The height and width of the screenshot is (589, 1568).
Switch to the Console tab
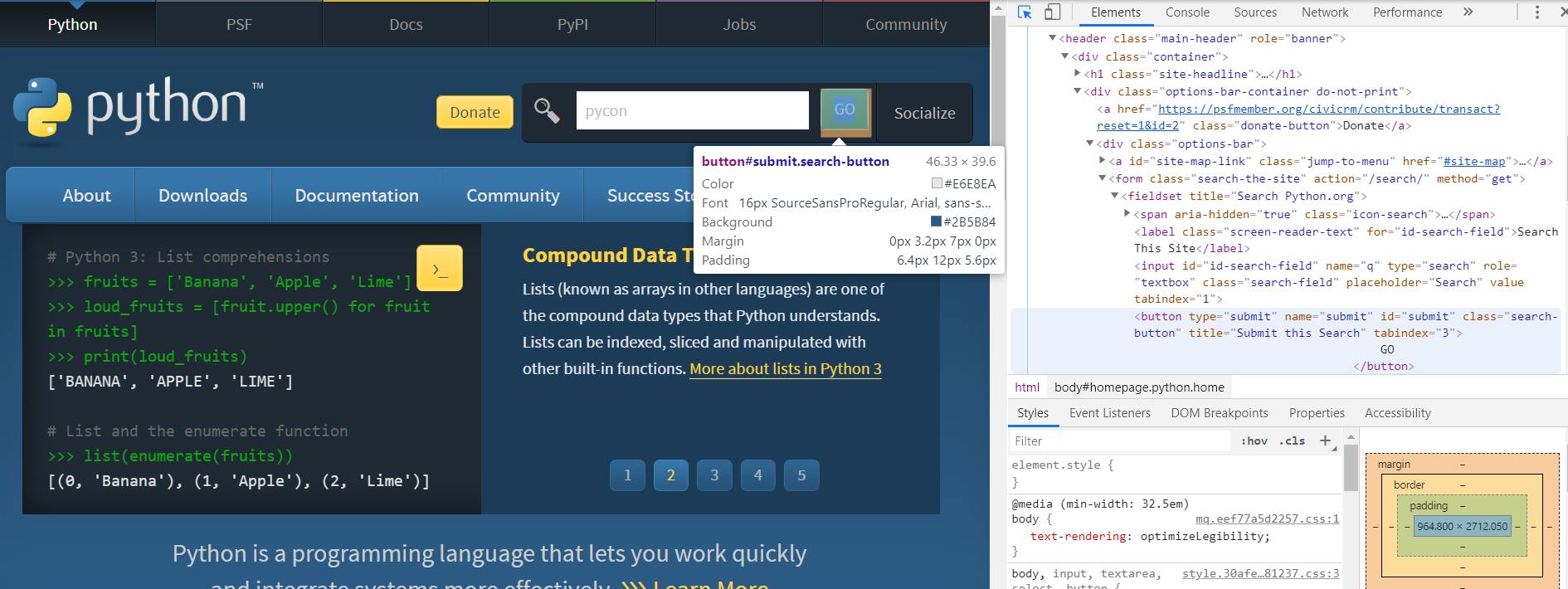[1187, 12]
